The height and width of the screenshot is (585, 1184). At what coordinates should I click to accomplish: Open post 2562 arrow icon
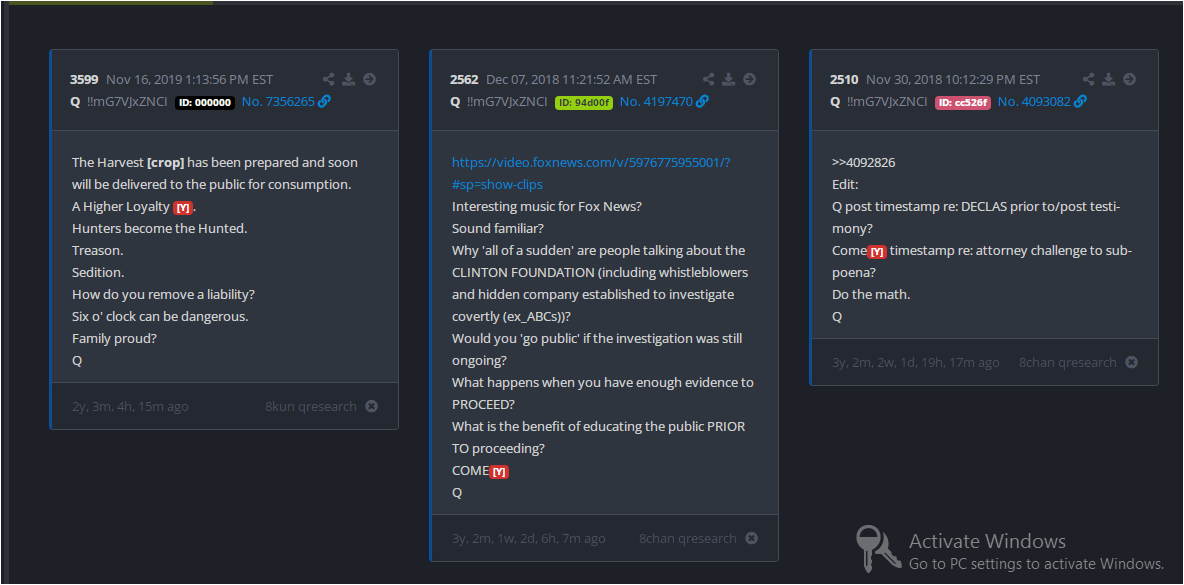749,79
